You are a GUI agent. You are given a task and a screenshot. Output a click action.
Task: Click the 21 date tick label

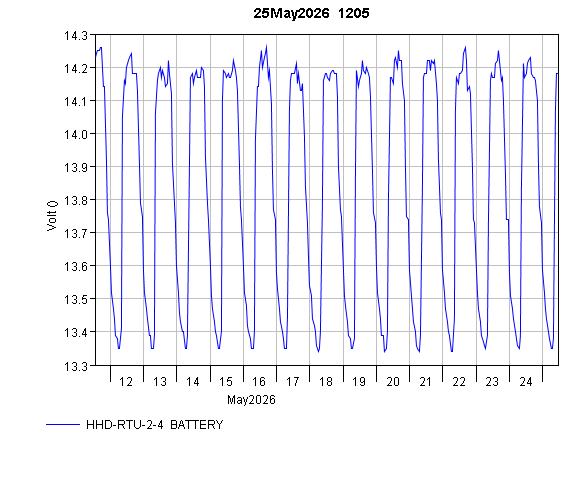coord(426,382)
